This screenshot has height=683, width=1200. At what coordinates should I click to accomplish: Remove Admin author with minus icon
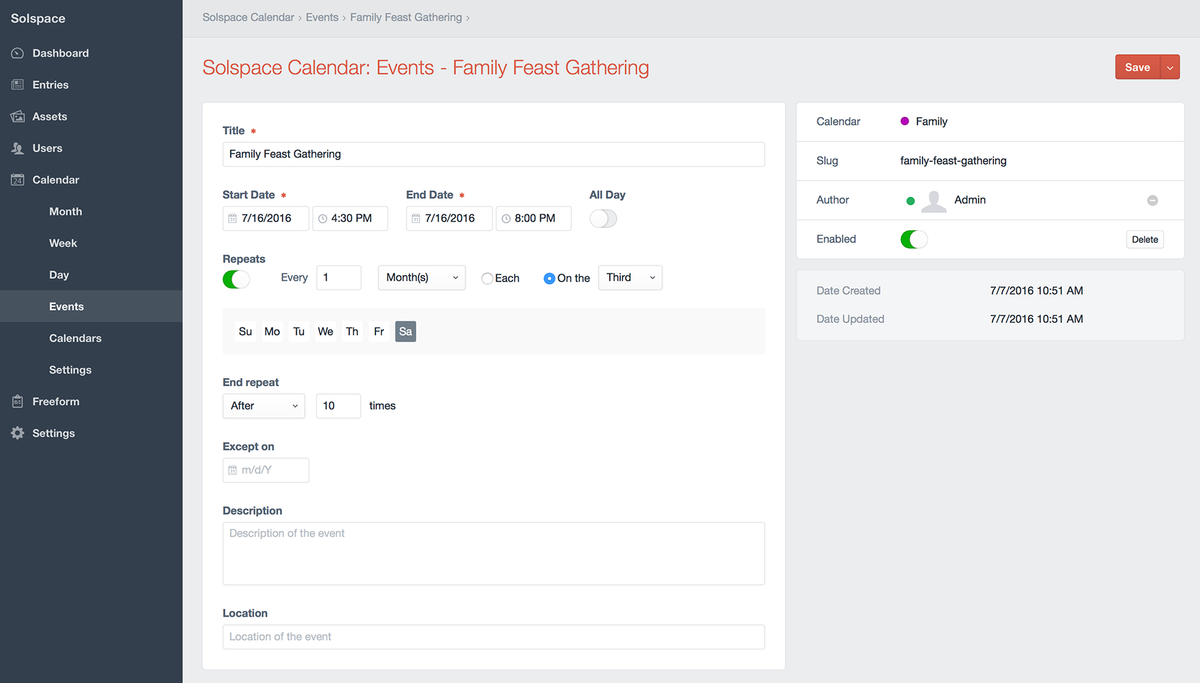pos(1152,200)
